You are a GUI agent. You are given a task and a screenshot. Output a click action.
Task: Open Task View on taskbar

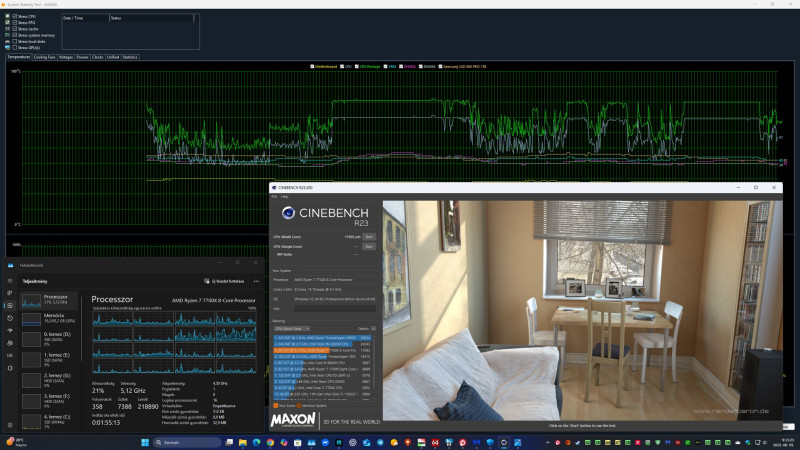(229, 442)
